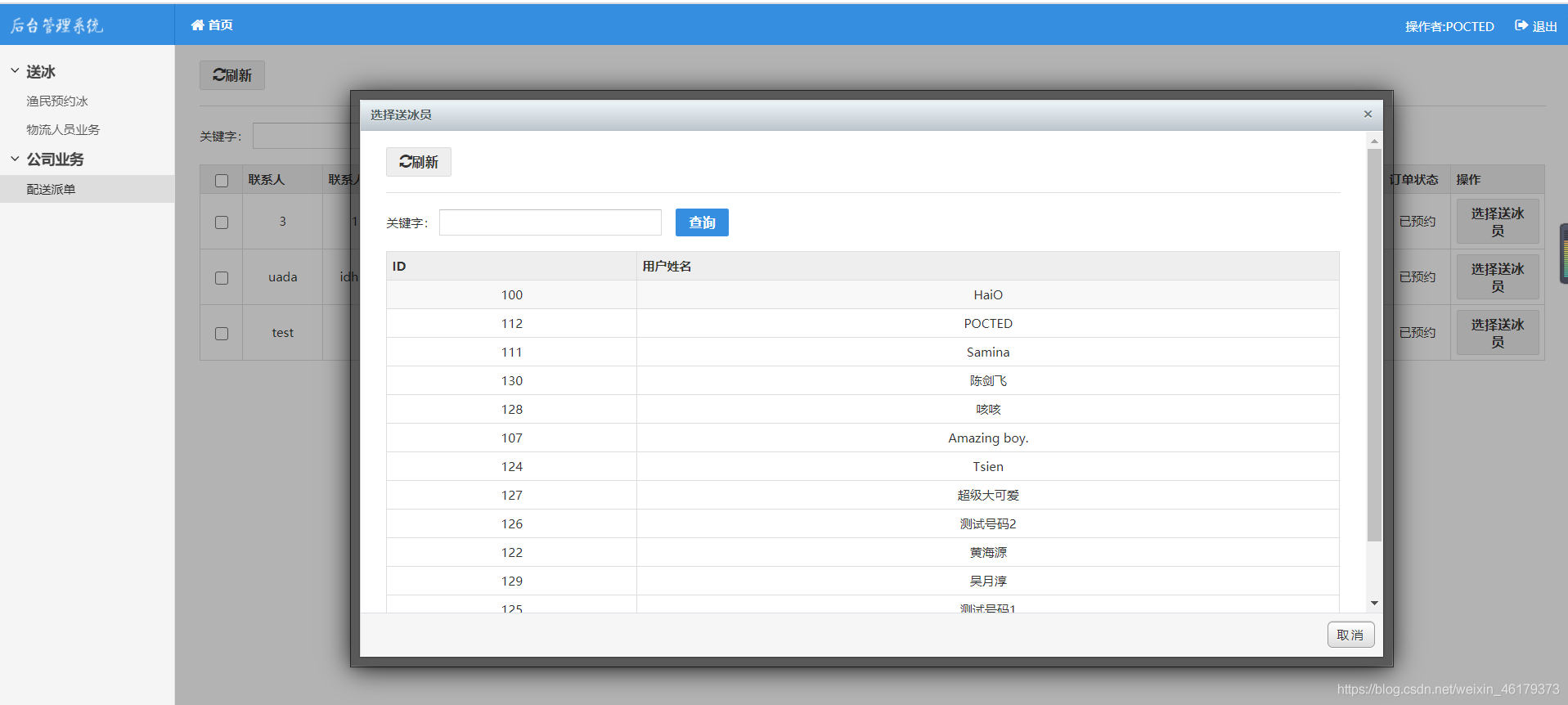Select user Tsien in the list
Viewport: 1568px width, 705px height.
point(988,466)
